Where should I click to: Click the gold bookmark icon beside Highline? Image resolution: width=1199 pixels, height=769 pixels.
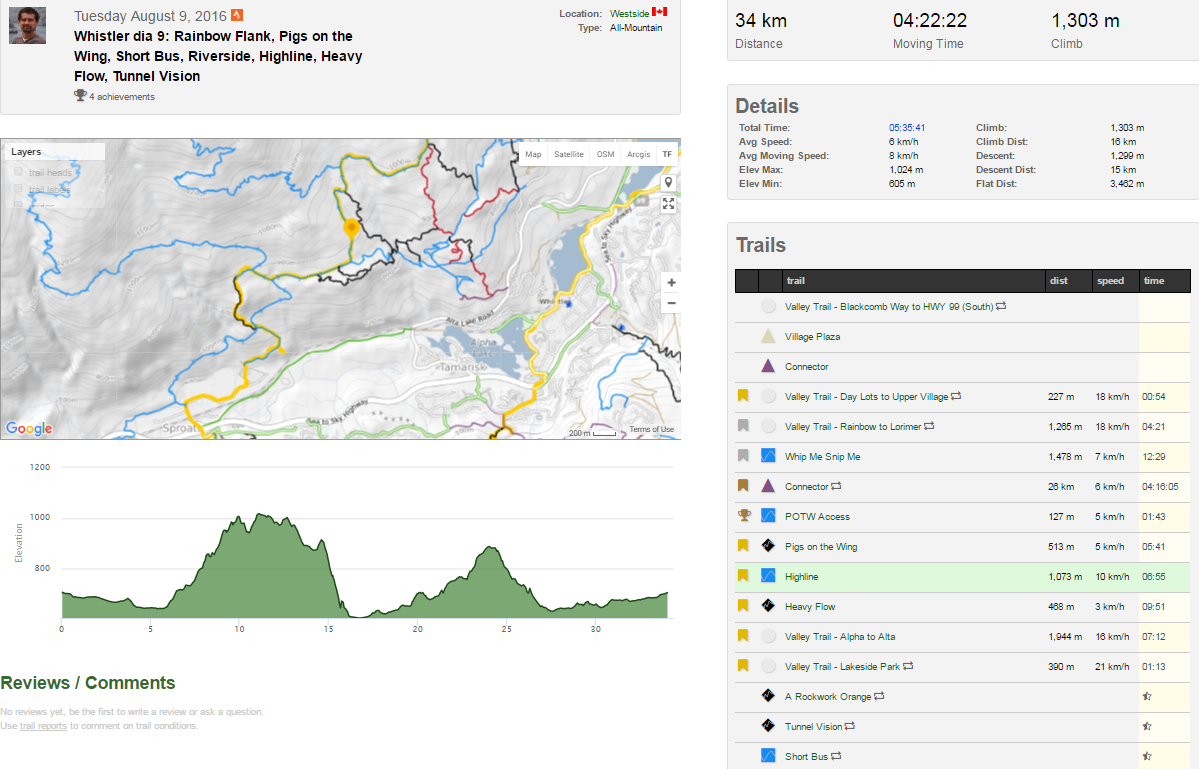coord(743,576)
